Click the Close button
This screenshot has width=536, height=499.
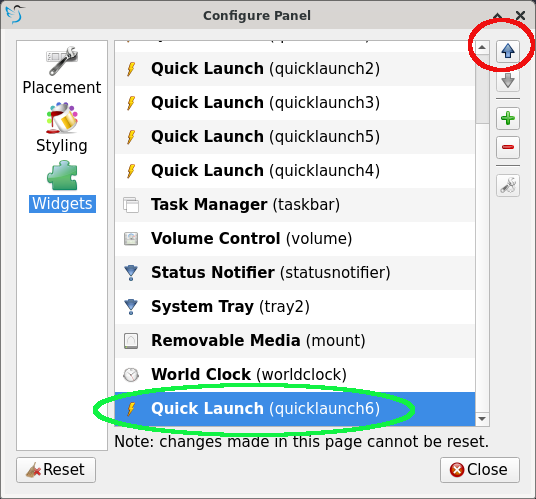pos(480,470)
